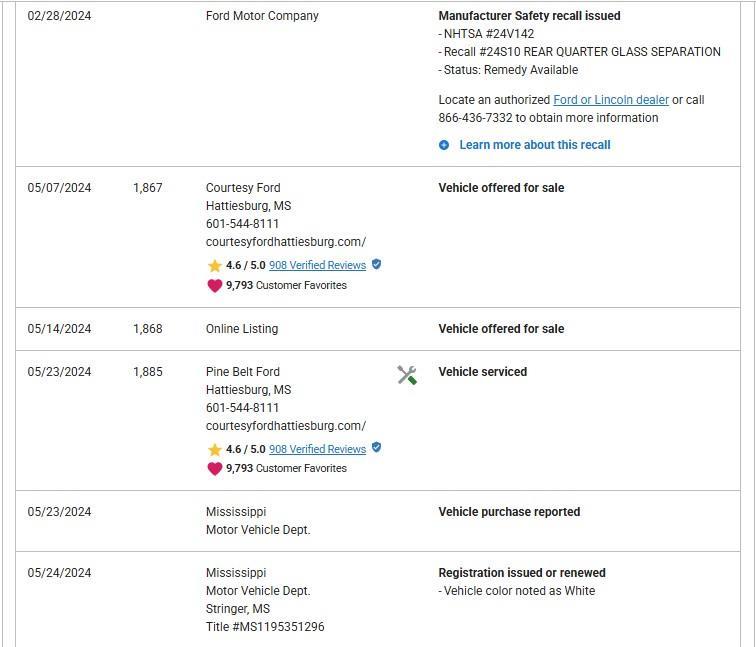Click the verified shield badge for Pine Belt Ford
The height and width of the screenshot is (647, 756).
(x=377, y=447)
